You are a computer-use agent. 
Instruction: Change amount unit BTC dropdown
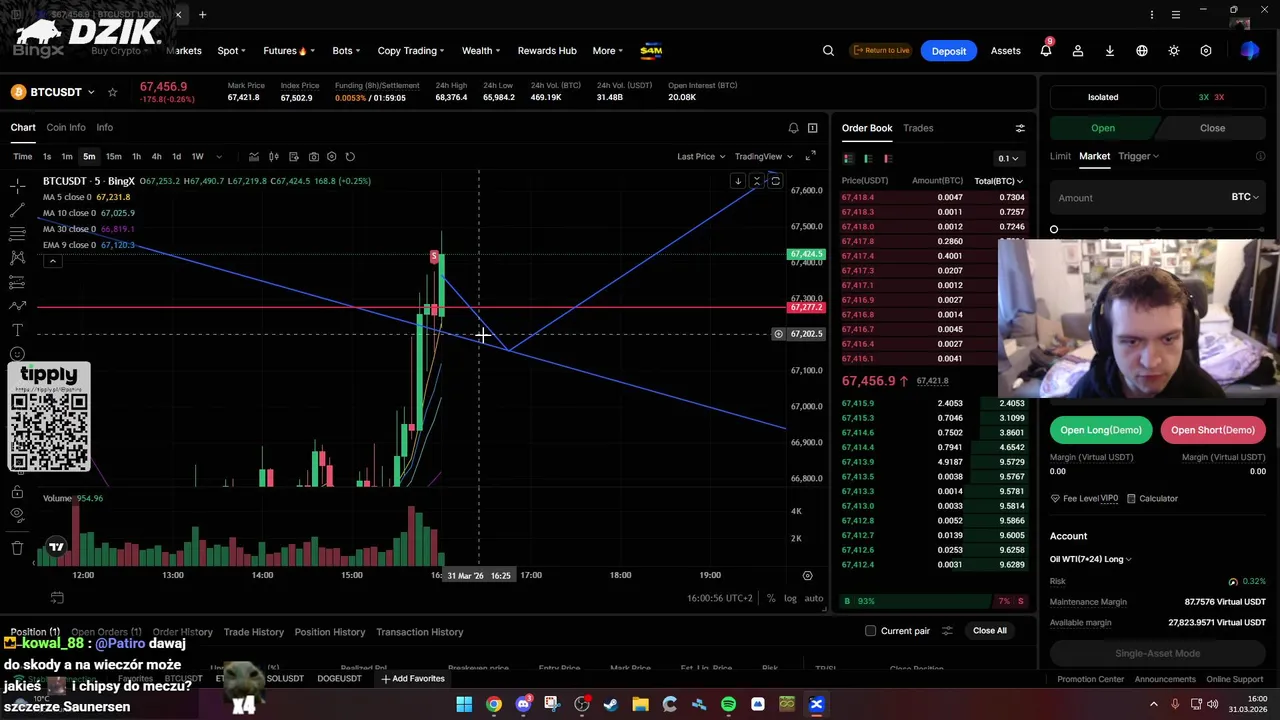1246,197
